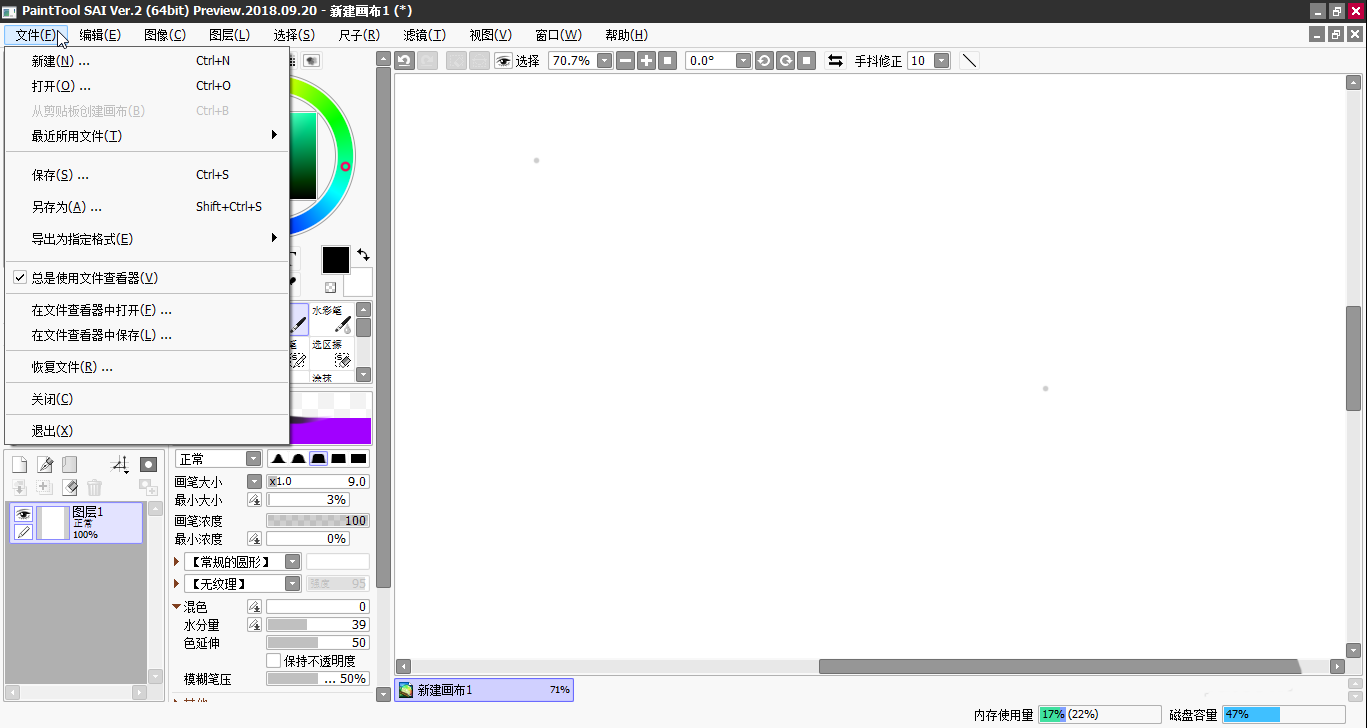
Task: Open the rotation angle dropdown
Action: 743,61
